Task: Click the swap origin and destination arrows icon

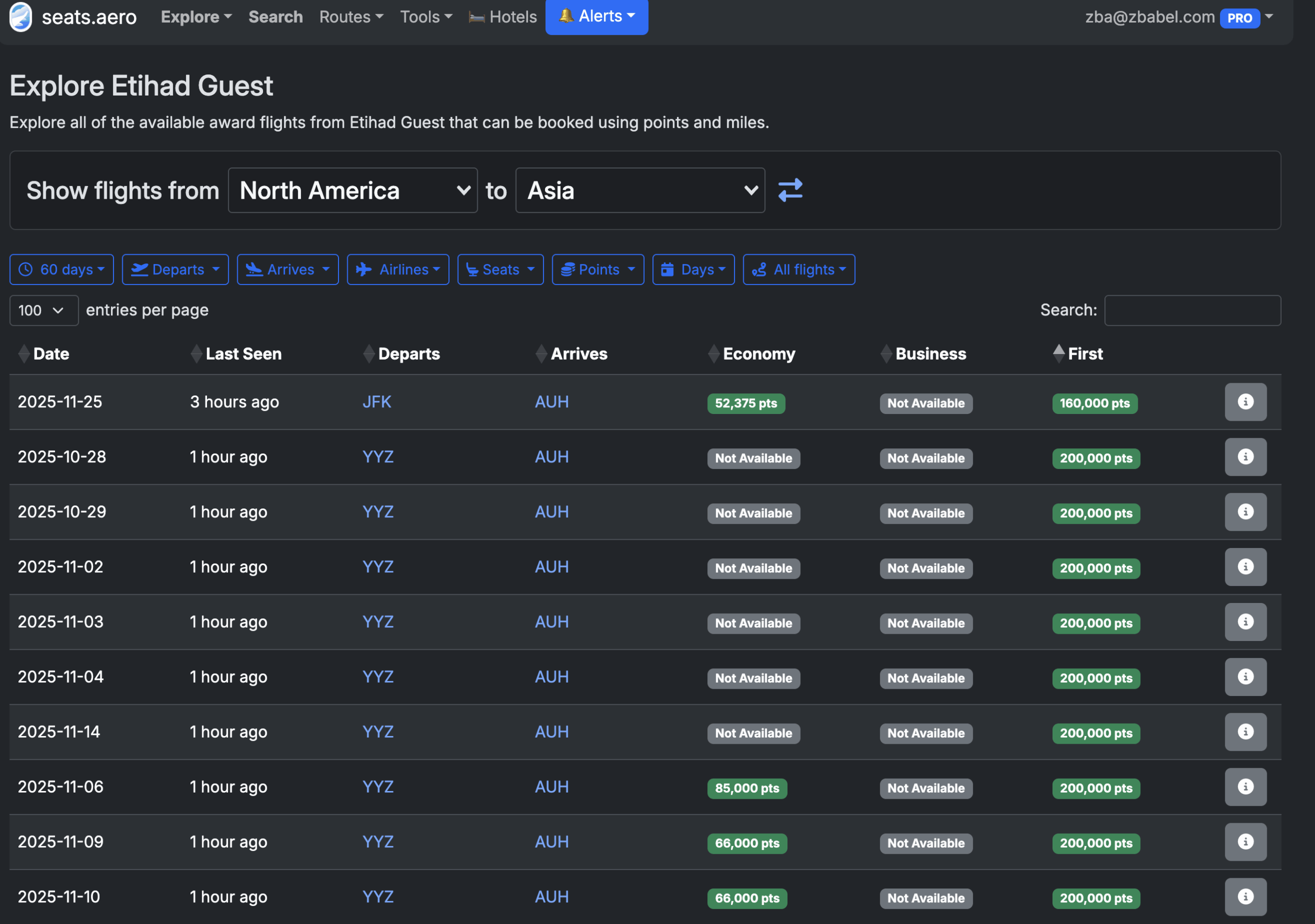Action: (x=790, y=190)
